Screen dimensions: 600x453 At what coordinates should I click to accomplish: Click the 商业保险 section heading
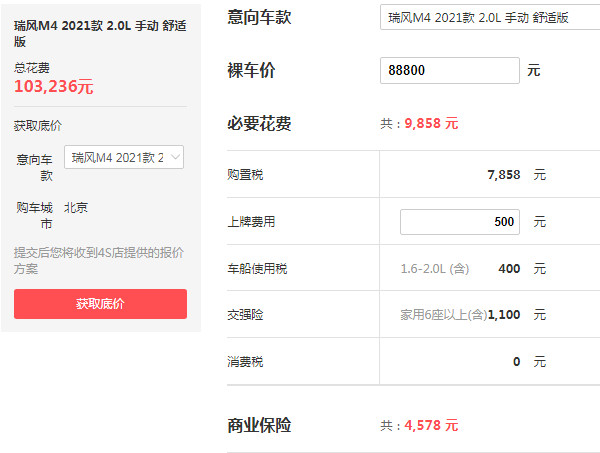(259, 426)
